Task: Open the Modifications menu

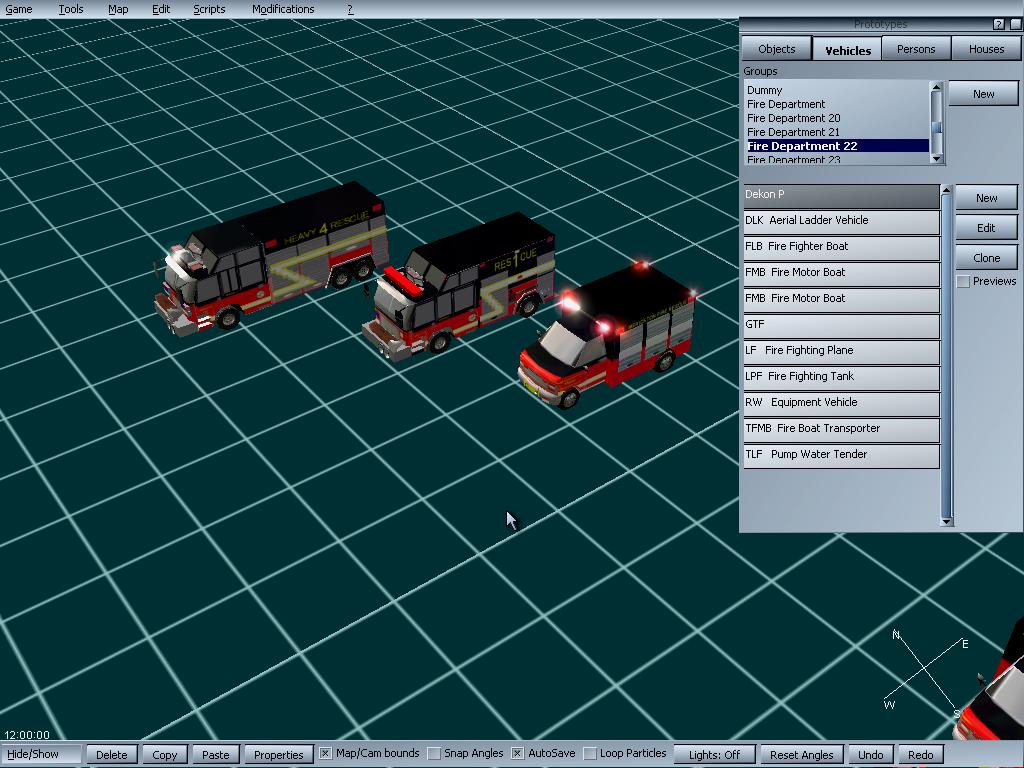Action: click(x=283, y=9)
